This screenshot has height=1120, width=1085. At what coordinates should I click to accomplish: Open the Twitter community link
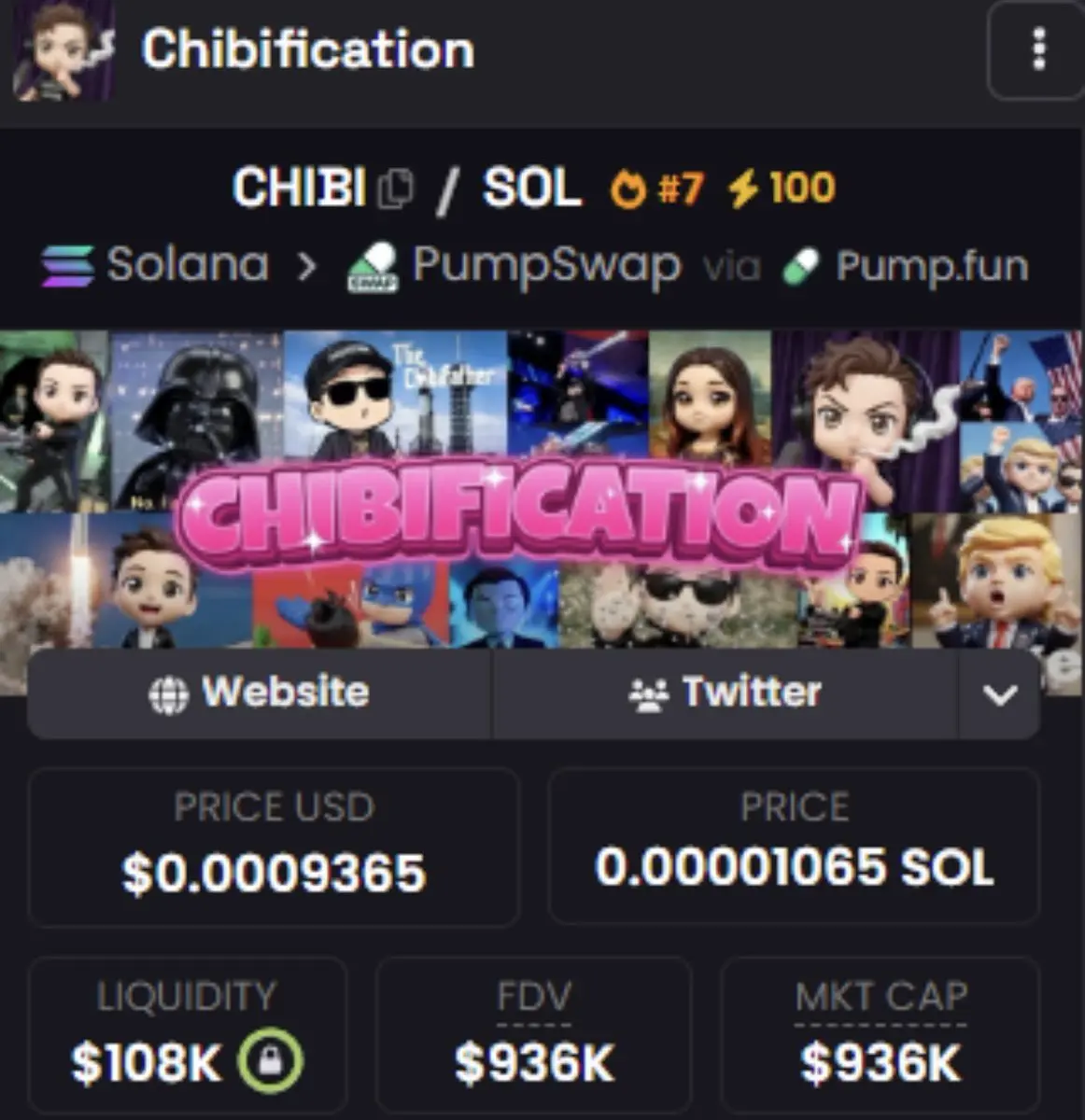tap(726, 694)
